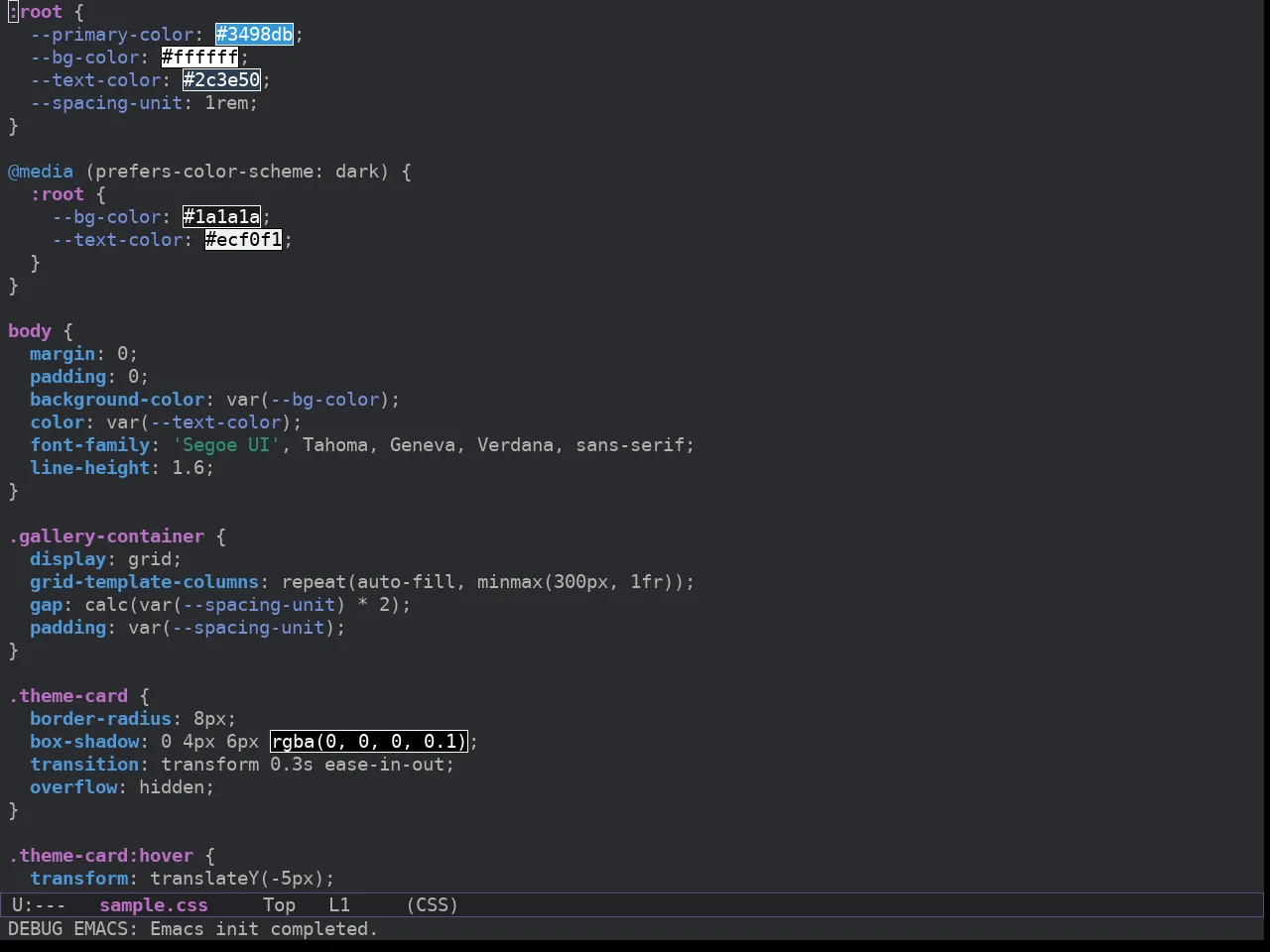
Task: Click the #ffffff color value
Action: pyautogui.click(x=200, y=58)
